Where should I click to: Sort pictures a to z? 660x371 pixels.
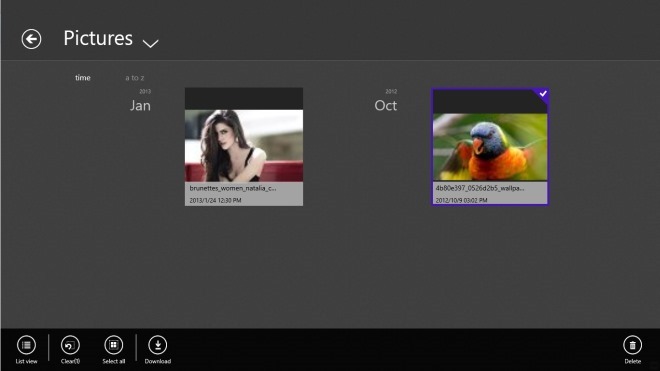(x=135, y=78)
